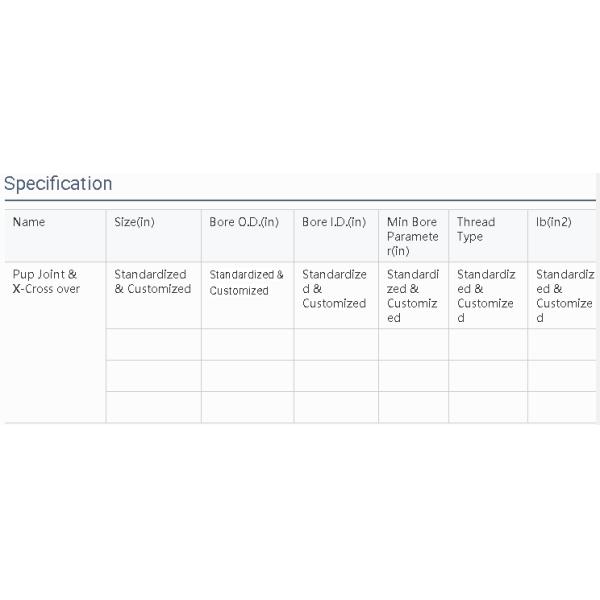Click Standardized & Customized under Bore O.D.(in)
600x600 pixels.
point(246,282)
